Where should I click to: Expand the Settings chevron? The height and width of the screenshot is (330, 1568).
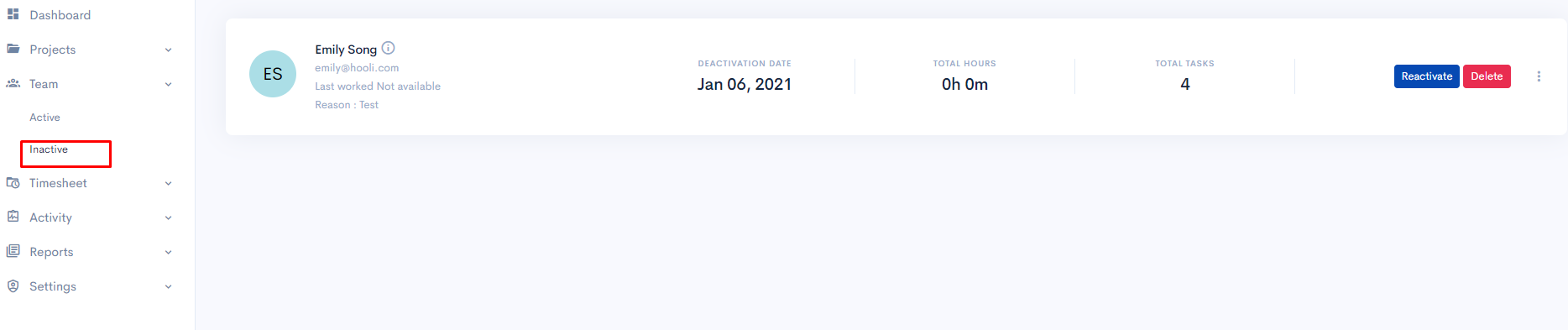pyautogui.click(x=168, y=286)
